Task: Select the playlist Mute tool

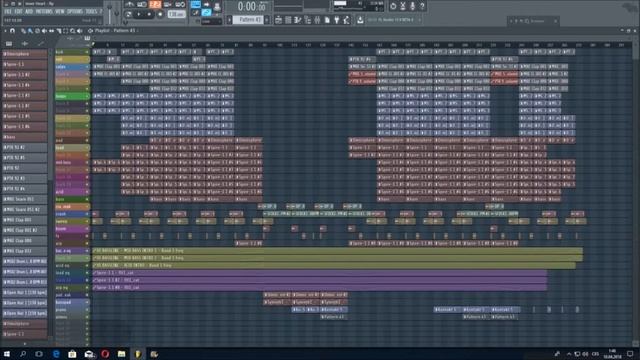Action: coord(44,31)
